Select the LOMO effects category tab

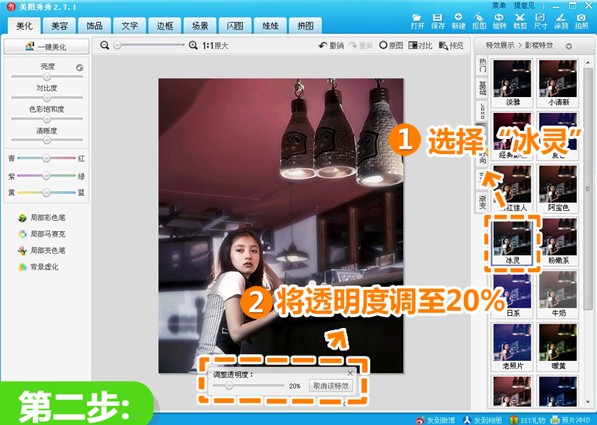pyautogui.click(x=482, y=110)
